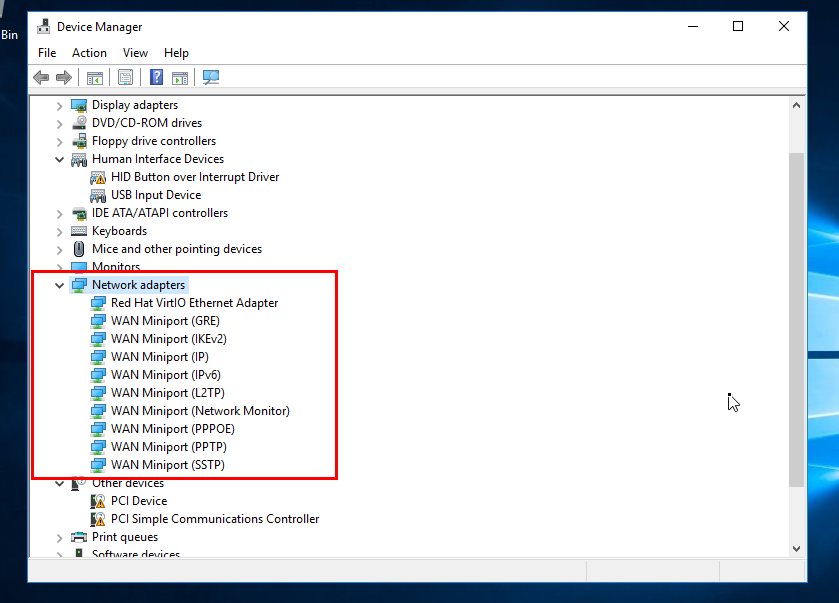Image resolution: width=839 pixels, height=603 pixels.
Task: Expand the Floppy drive controllers node
Action: click(x=59, y=142)
